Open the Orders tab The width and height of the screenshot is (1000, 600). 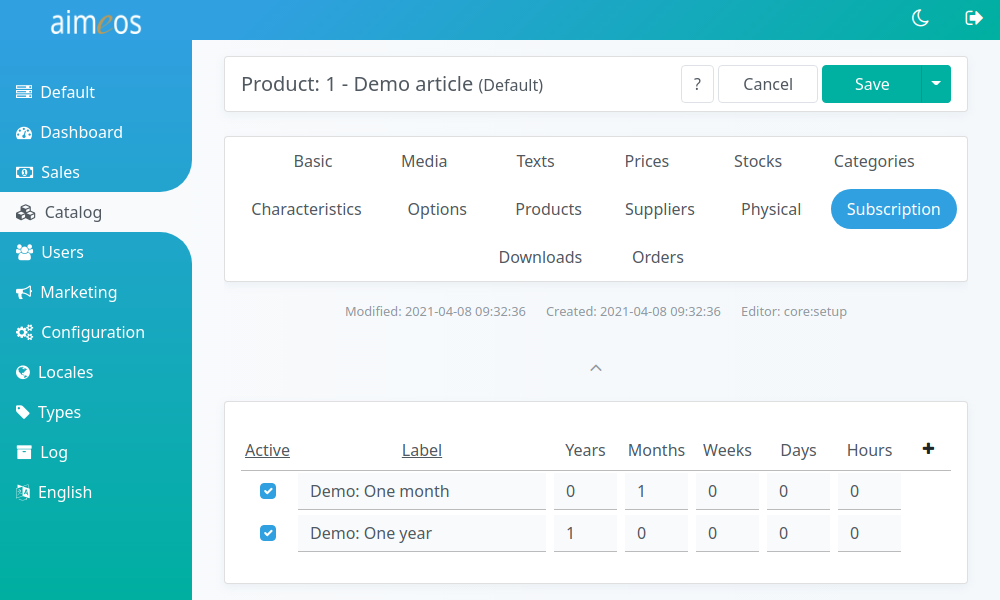658,257
